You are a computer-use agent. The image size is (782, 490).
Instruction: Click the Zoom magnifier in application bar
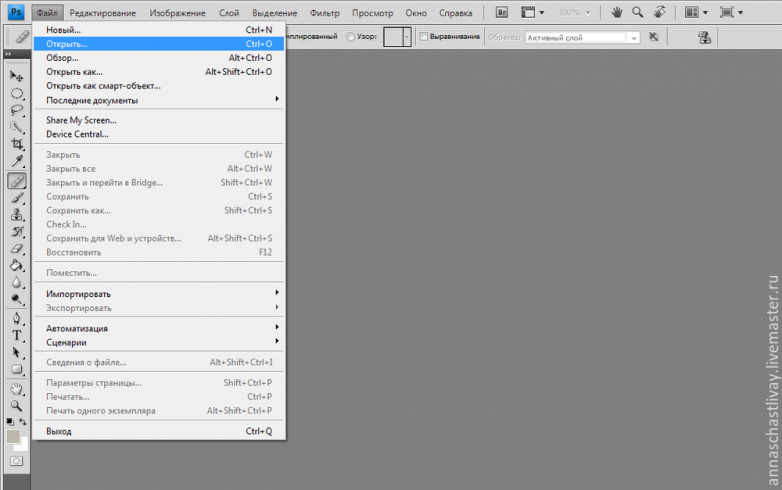(637, 12)
